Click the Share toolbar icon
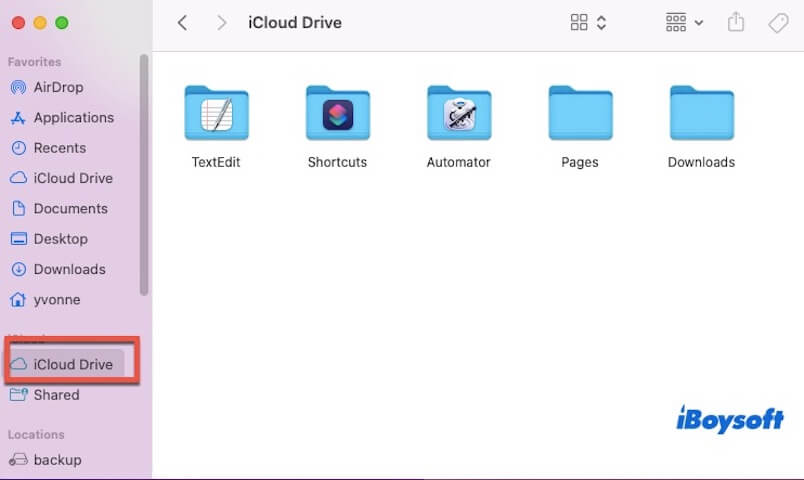The width and height of the screenshot is (804, 480). click(x=736, y=22)
